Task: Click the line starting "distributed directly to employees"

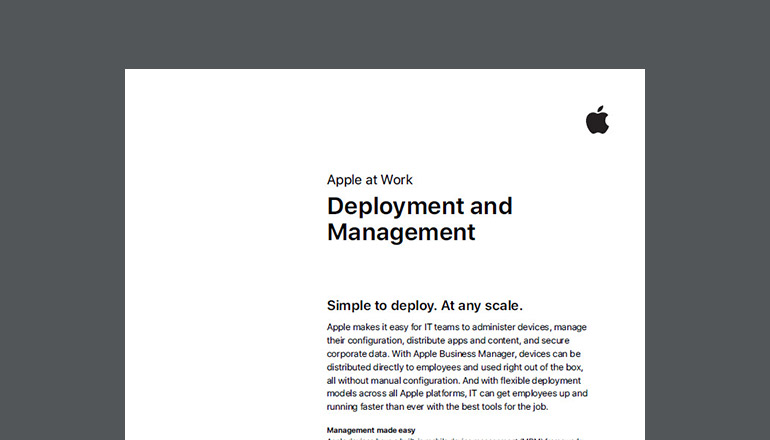Action: 455,367
